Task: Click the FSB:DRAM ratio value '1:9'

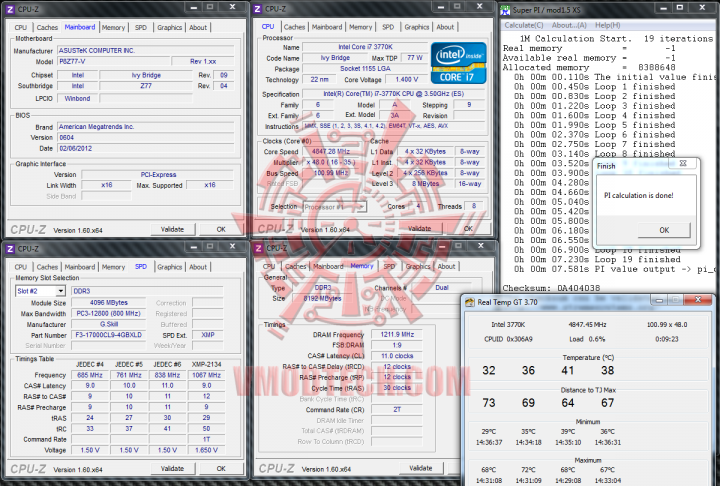Action: pos(397,345)
